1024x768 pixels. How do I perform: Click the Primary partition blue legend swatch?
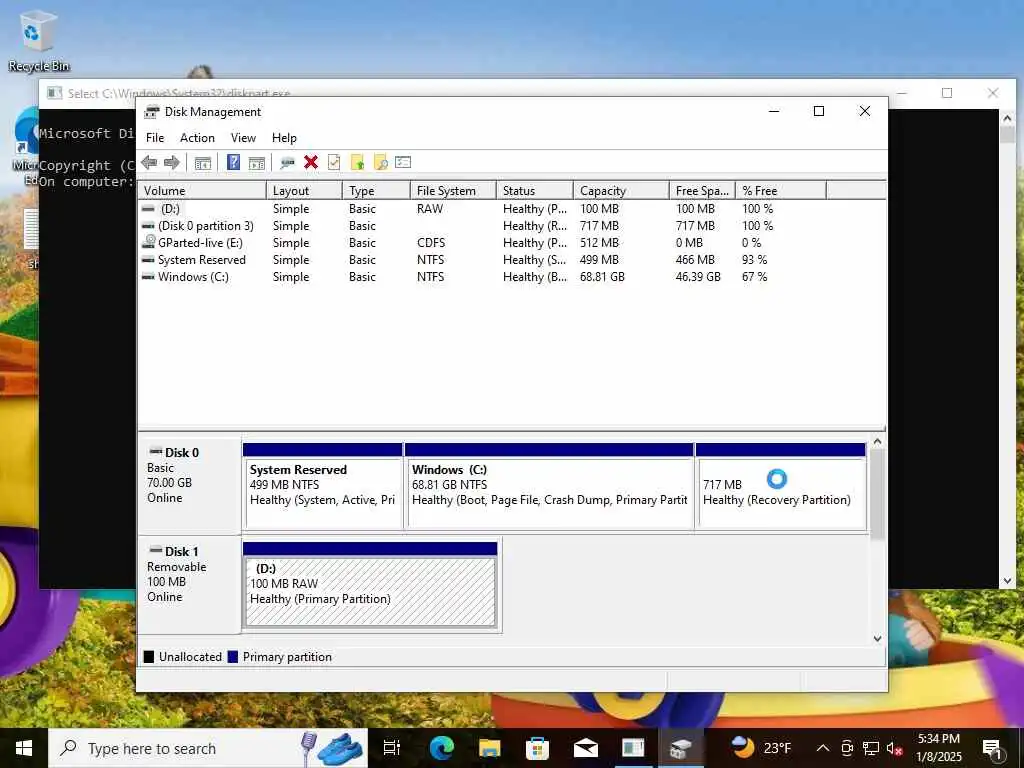pyautogui.click(x=232, y=657)
